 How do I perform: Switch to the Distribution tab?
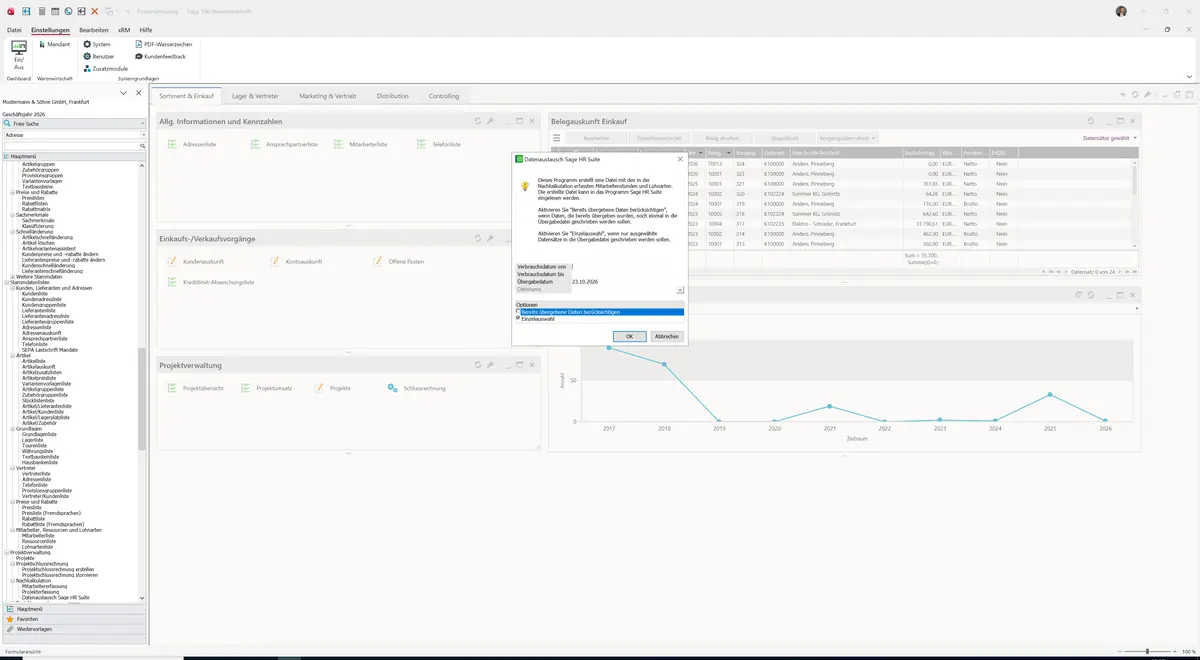(x=393, y=96)
